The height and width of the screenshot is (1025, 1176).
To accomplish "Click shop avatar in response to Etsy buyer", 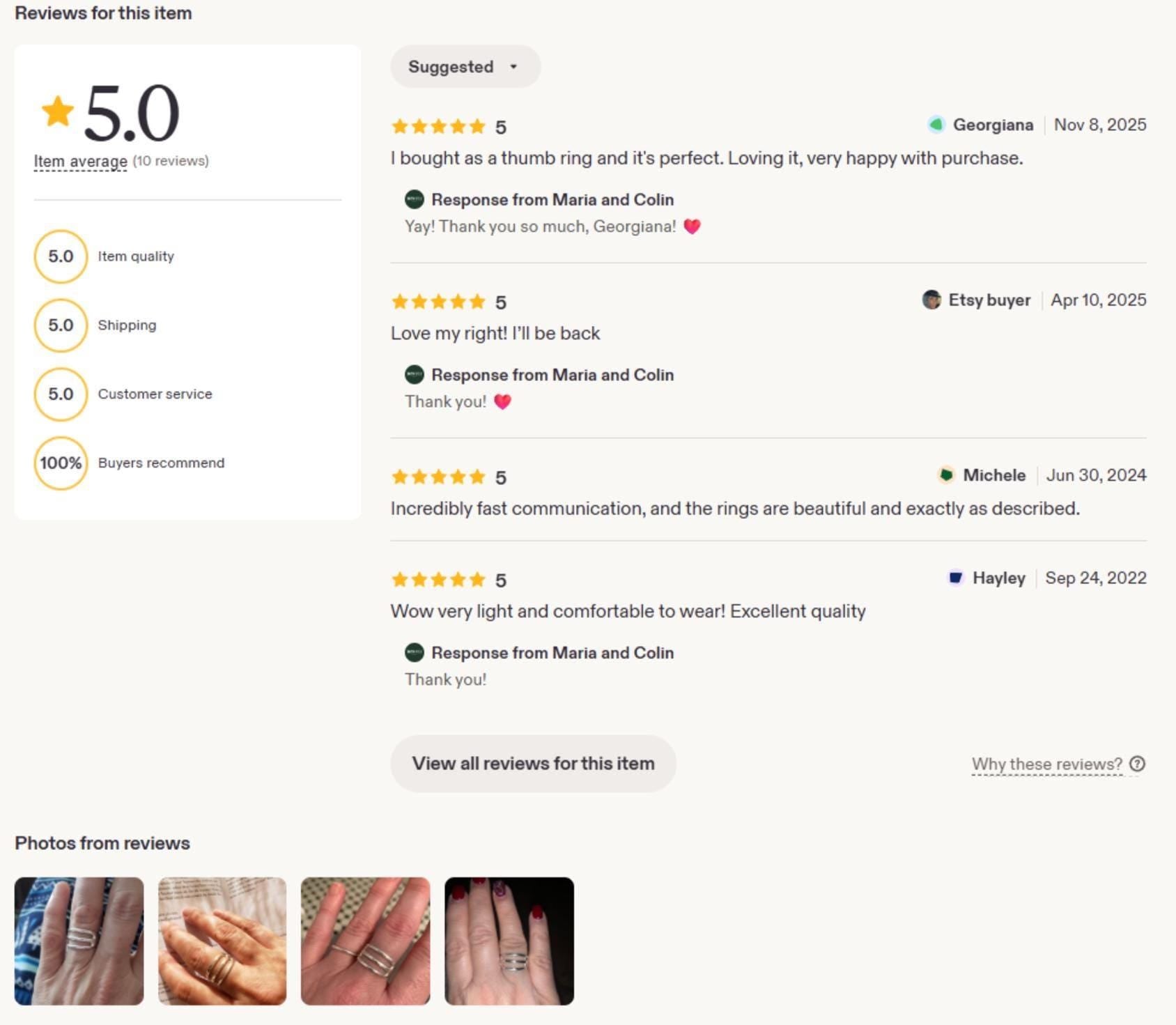I will [x=415, y=375].
